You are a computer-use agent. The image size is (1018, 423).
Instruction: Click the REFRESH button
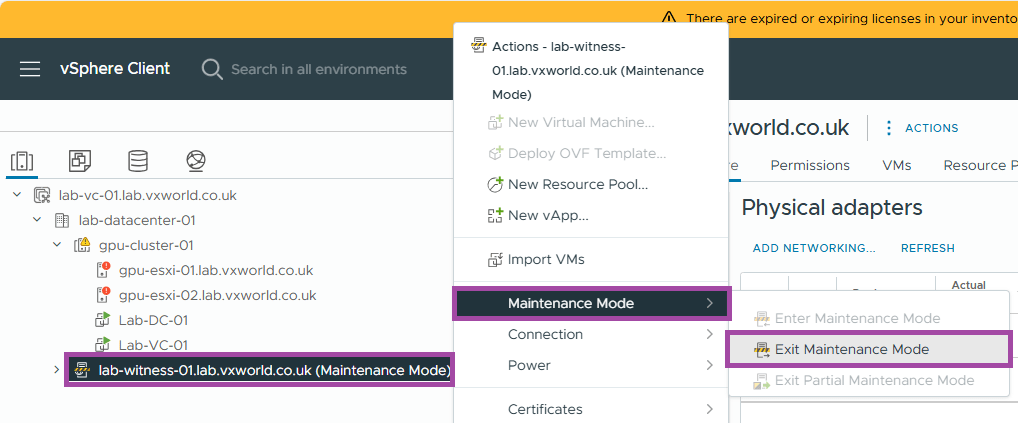pos(927,248)
